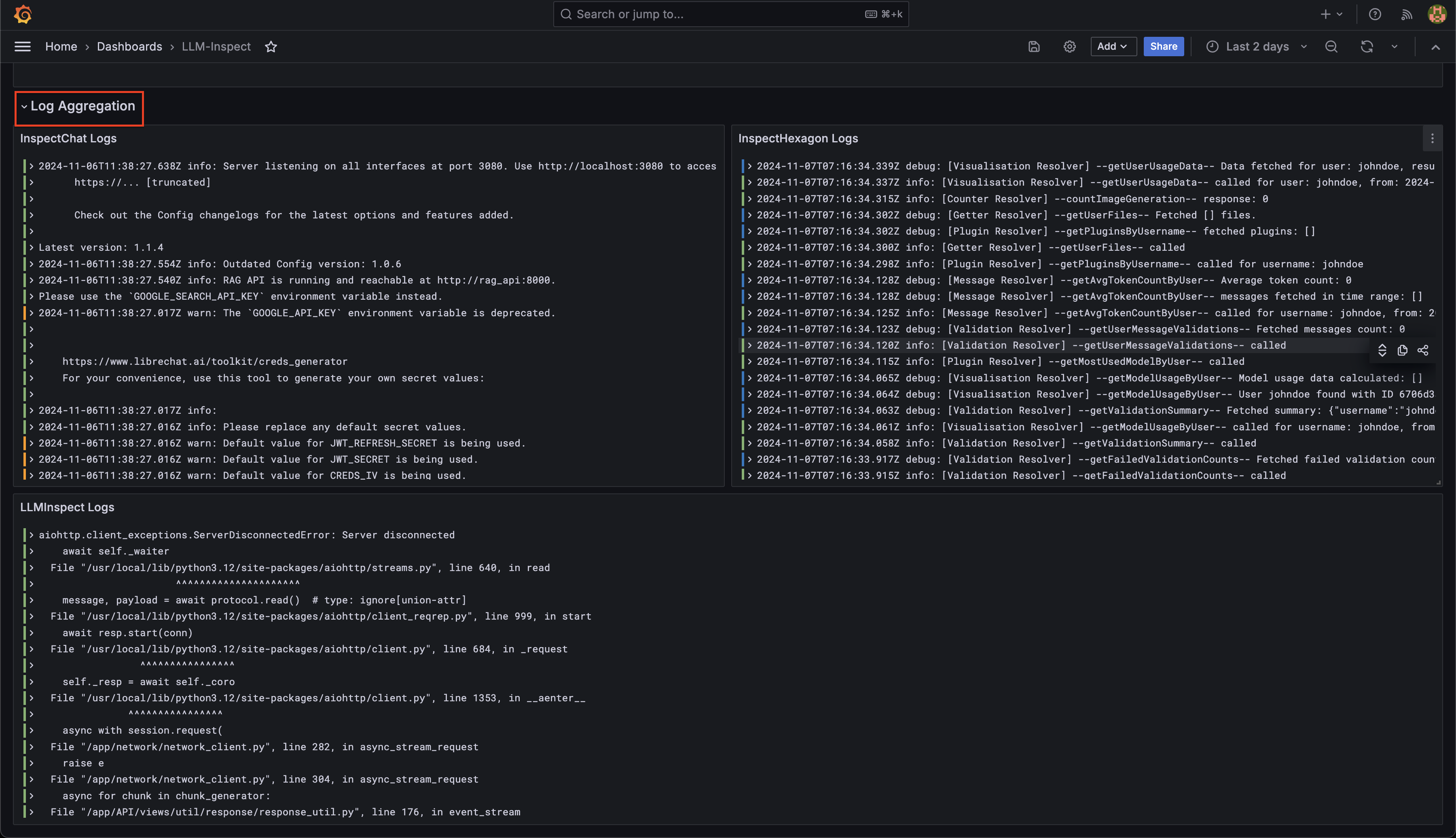
Task: Click the Grafana logo icon
Action: pos(23,14)
